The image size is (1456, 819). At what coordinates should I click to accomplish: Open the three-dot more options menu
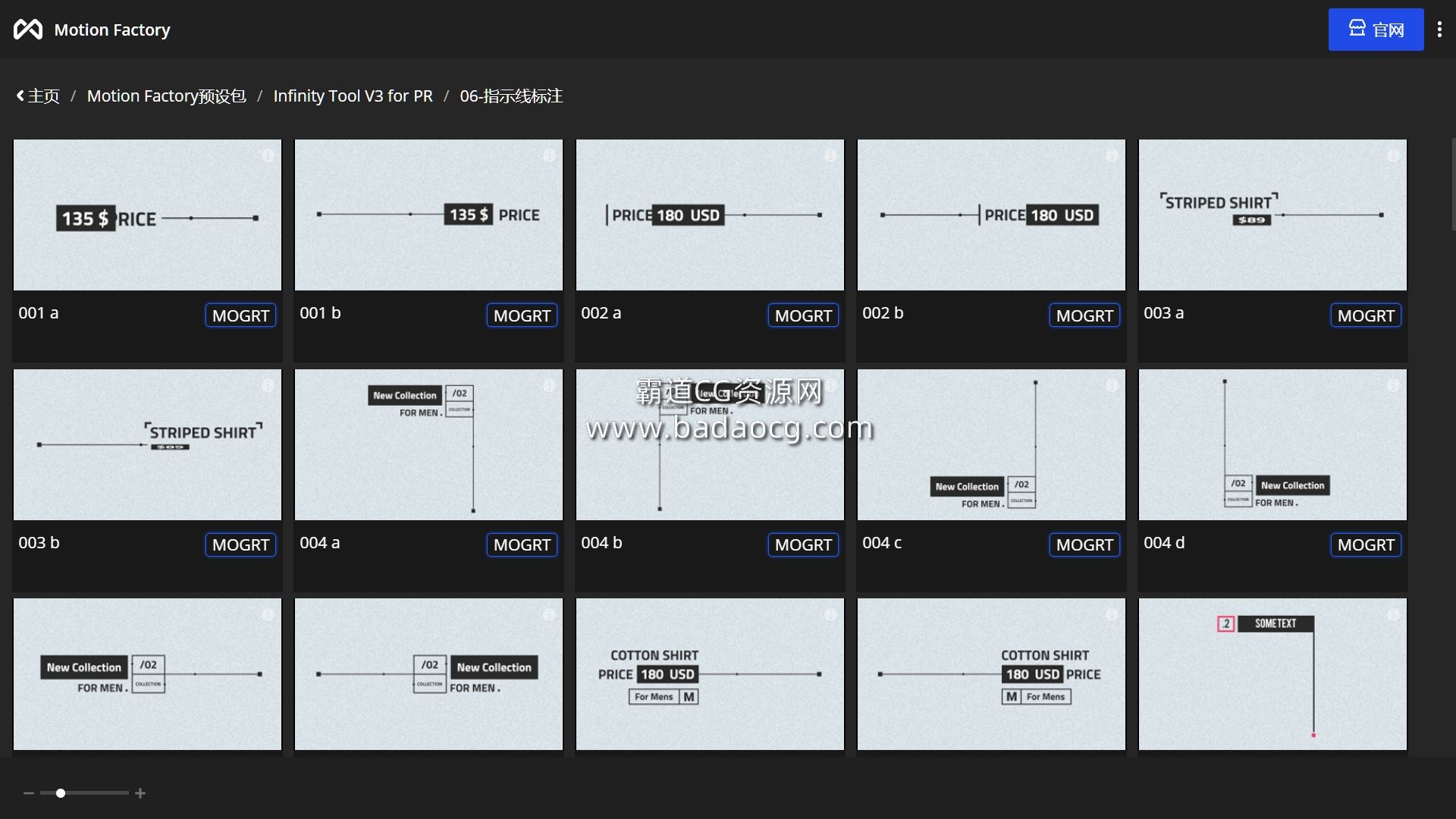click(x=1439, y=30)
